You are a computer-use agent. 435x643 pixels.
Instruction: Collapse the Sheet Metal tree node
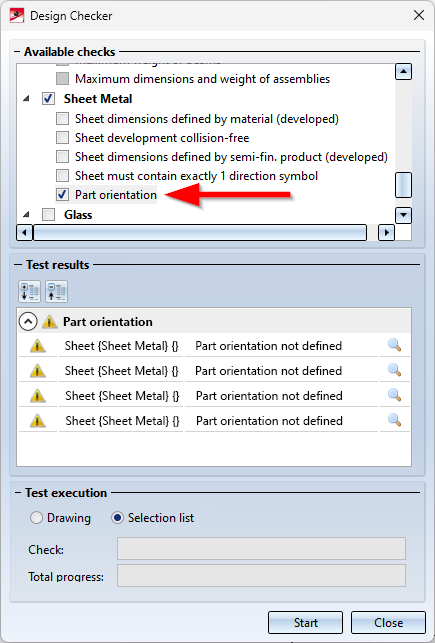pos(26,99)
